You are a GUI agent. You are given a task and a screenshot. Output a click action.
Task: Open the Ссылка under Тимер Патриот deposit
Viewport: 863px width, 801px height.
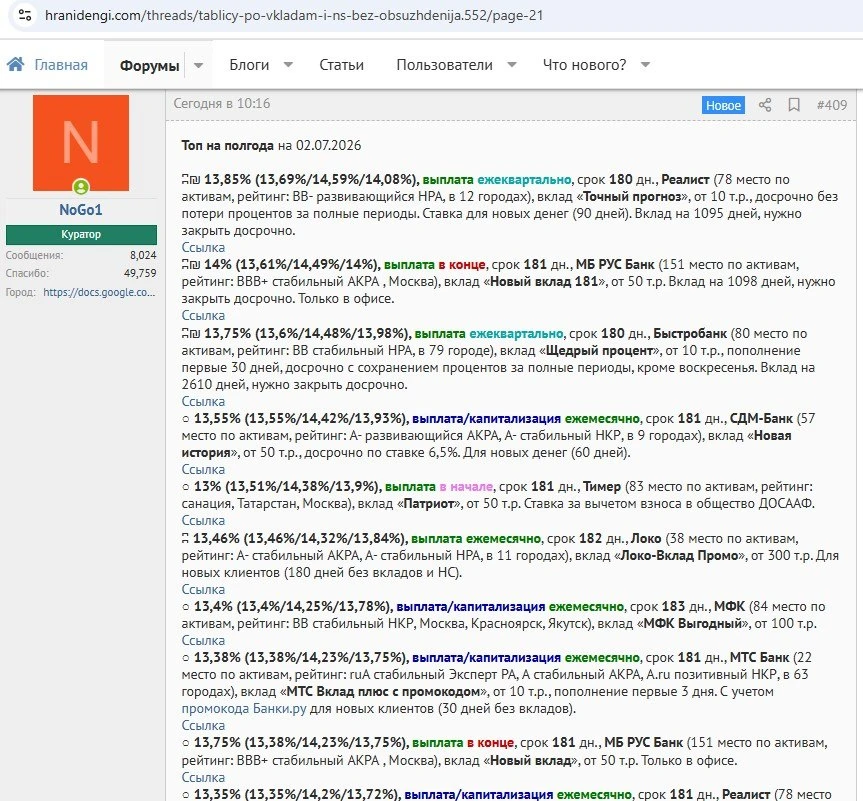click(x=203, y=521)
